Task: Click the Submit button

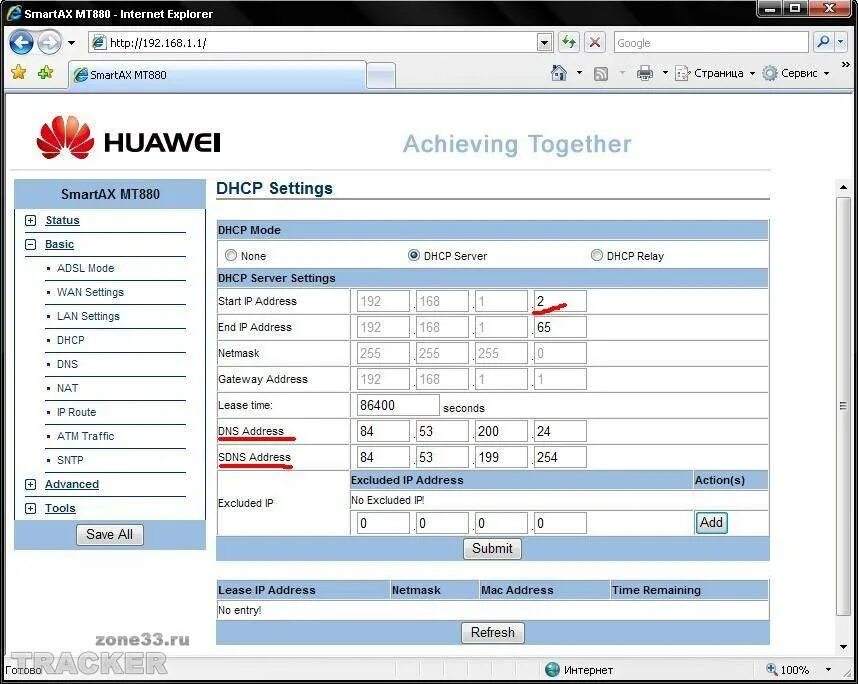Action: 492,549
